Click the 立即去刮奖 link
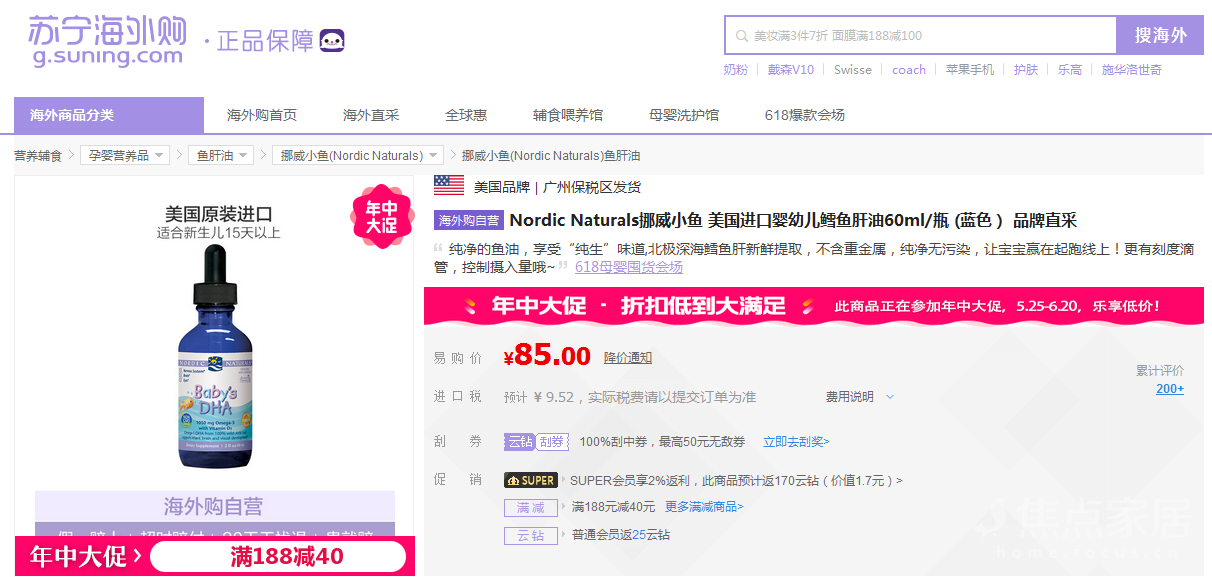Image resolution: width=1212 pixels, height=577 pixels. [796, 442]
